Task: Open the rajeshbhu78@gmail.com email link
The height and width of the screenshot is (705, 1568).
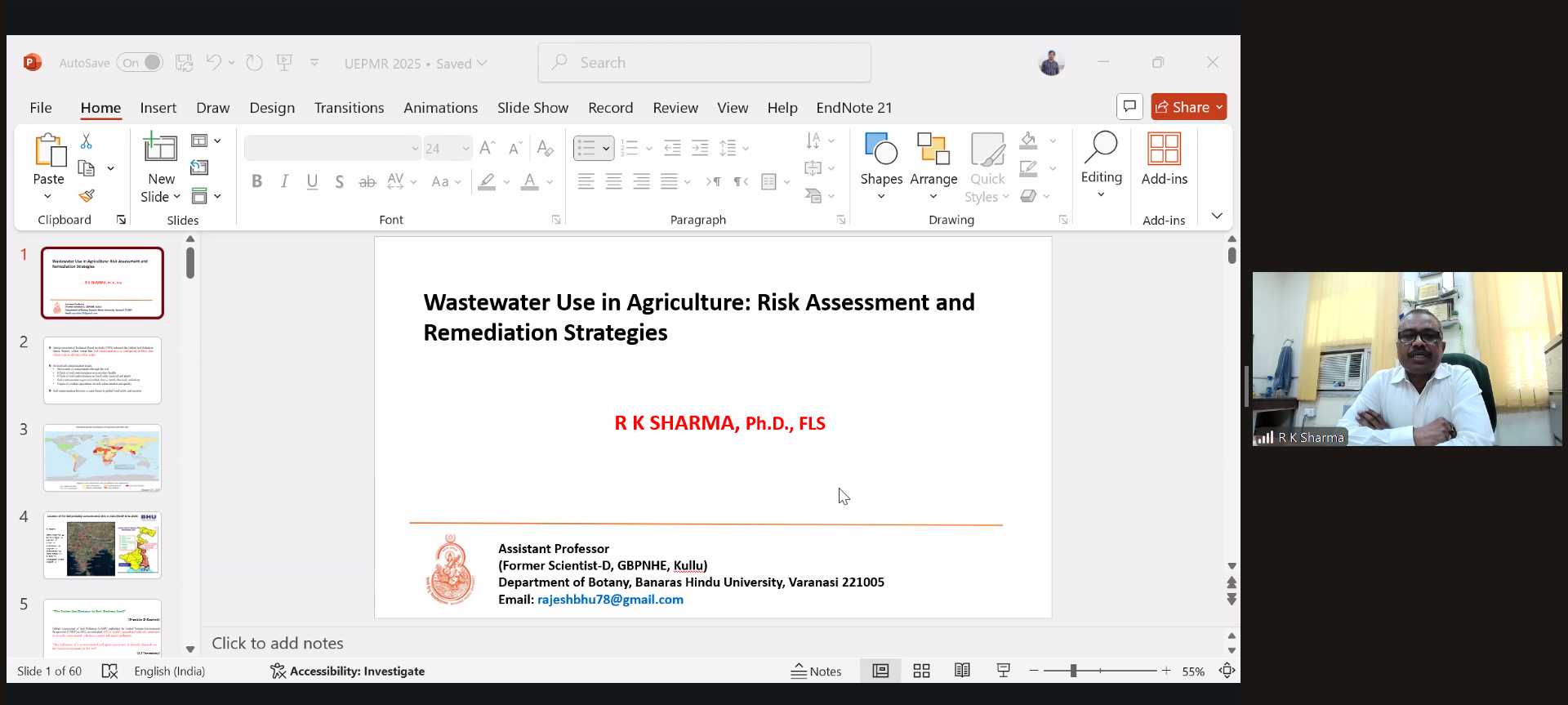Action: [610, 600]
